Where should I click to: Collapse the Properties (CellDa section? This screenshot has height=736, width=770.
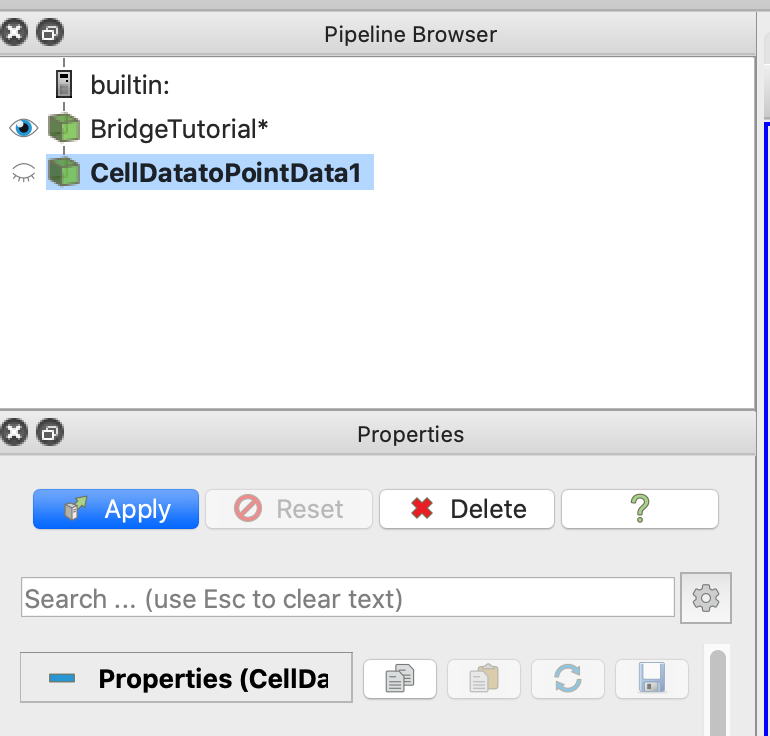[62, 679]
